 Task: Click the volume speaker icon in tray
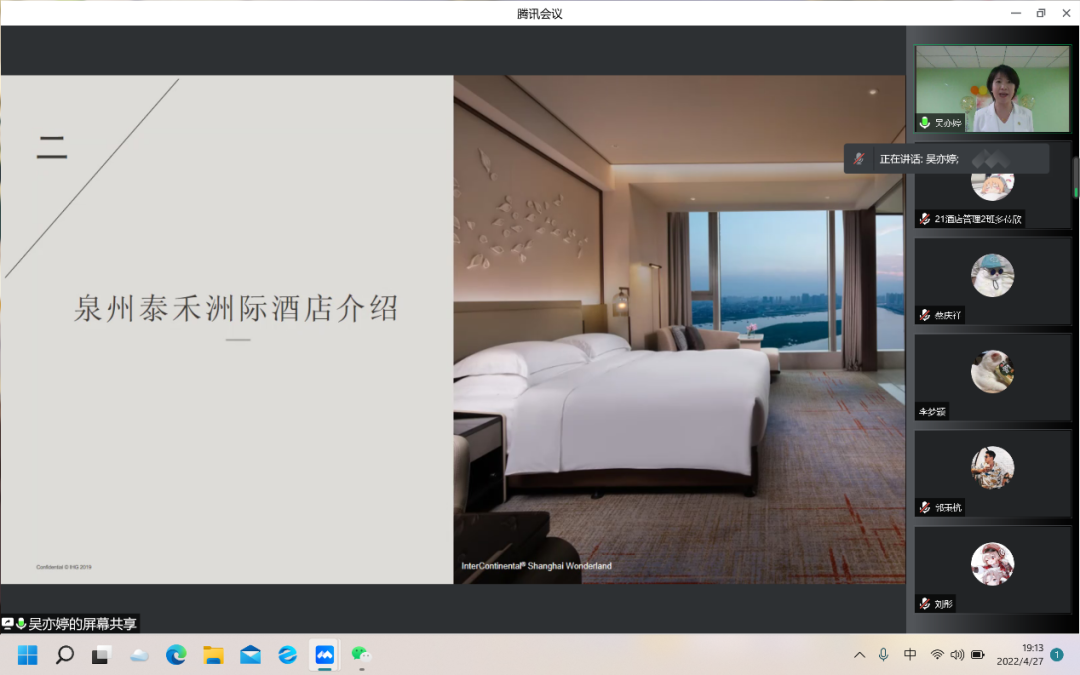[x=957, y=654]
